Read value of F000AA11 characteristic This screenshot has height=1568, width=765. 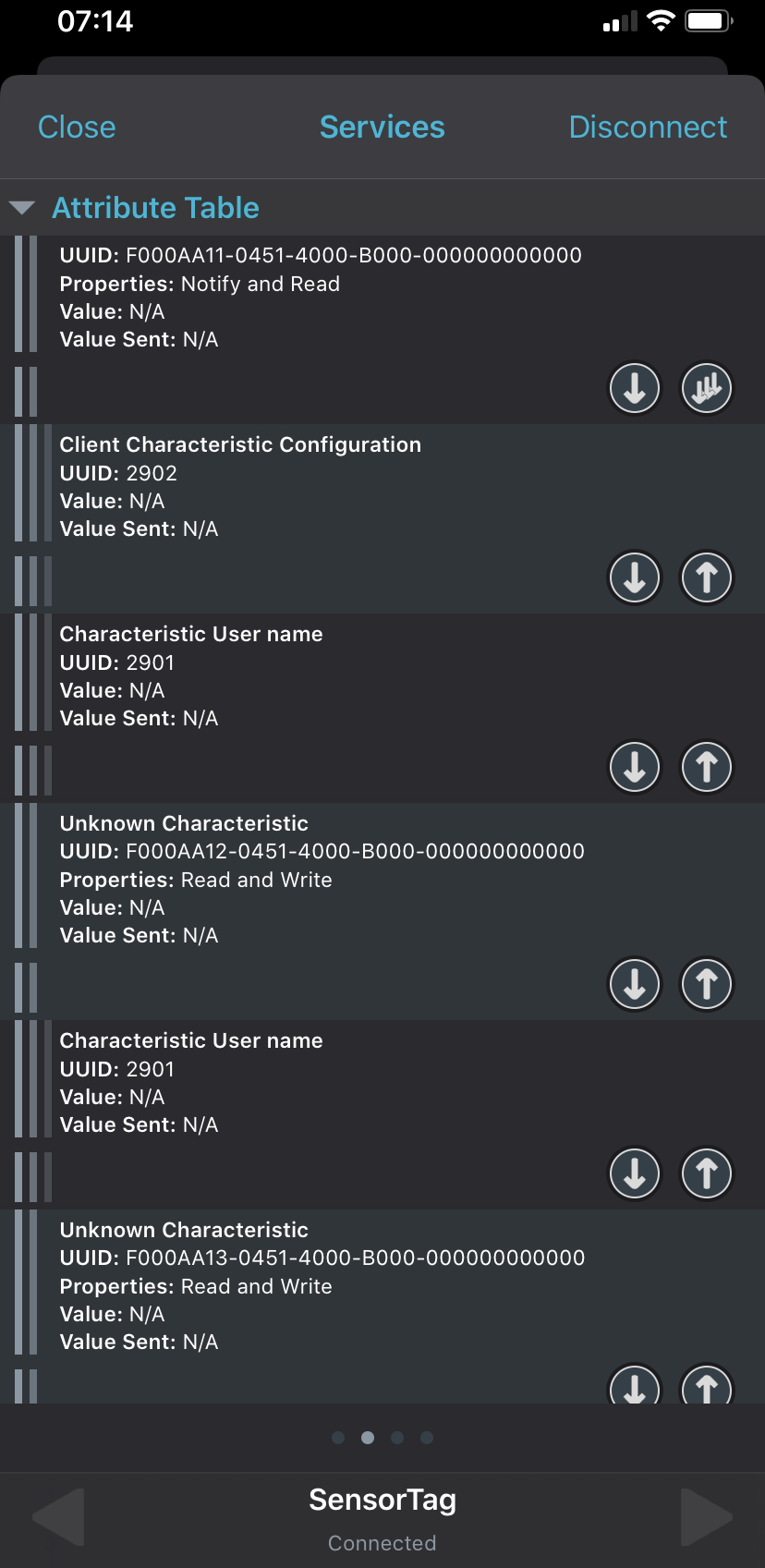[635, 388]
